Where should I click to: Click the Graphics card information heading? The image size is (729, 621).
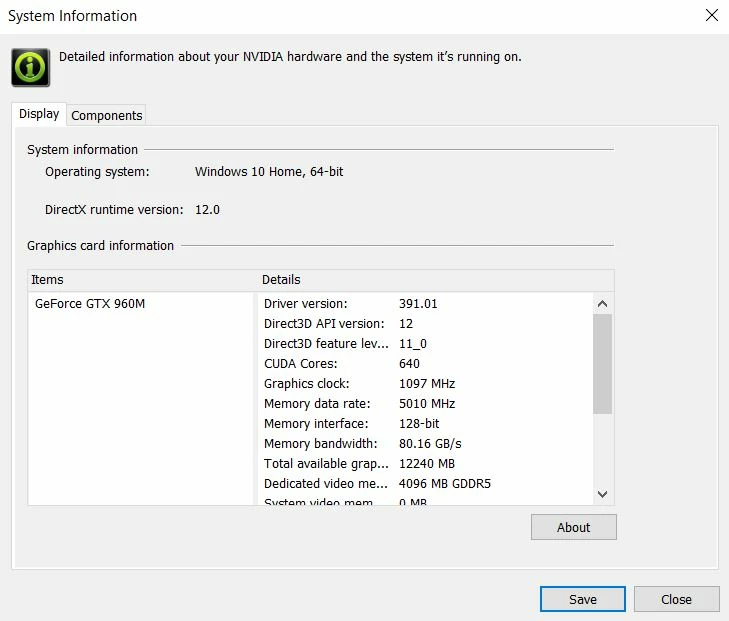[x=100, y=245]
